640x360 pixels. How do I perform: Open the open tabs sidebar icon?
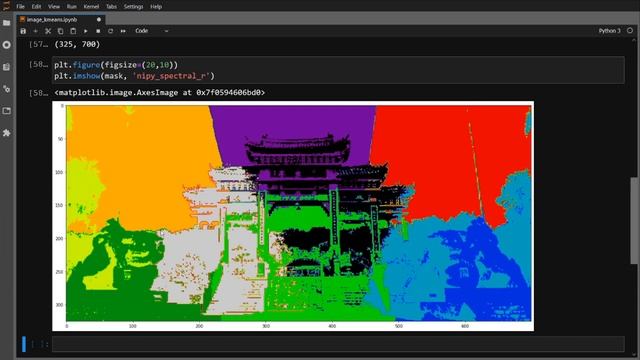tap(7, 111)
